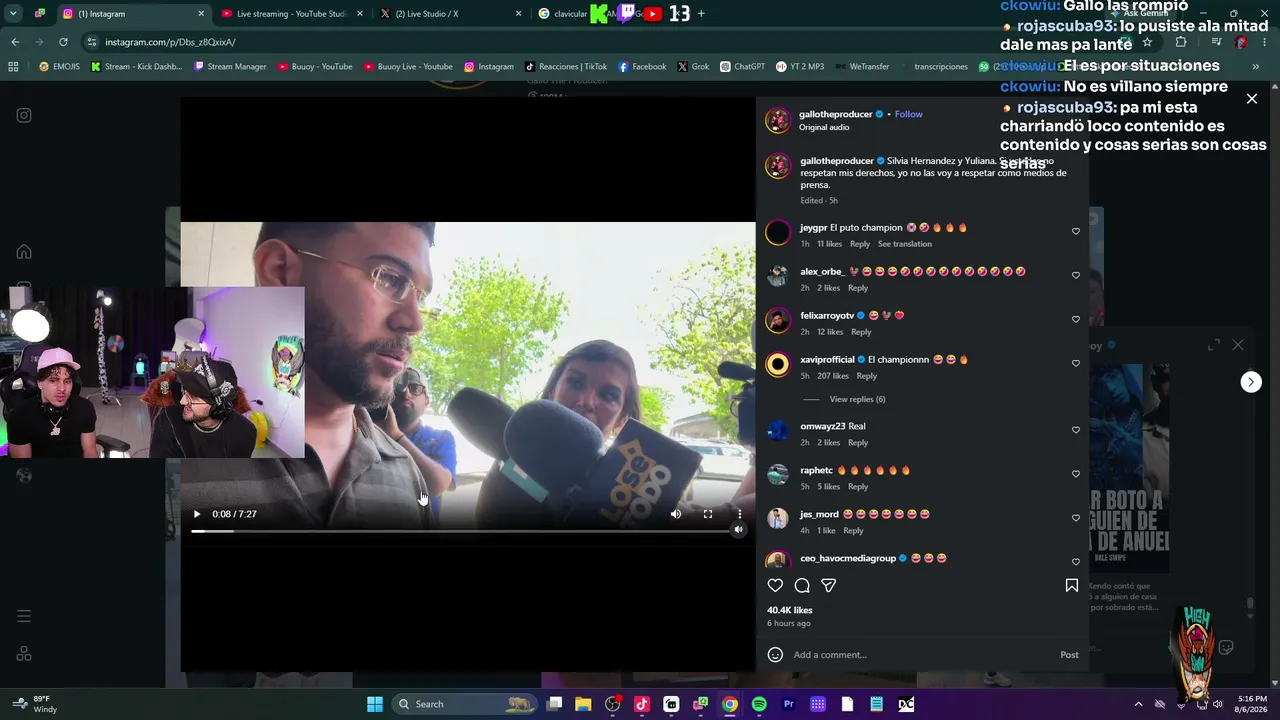Open a new browser tab
This screenshot has width=1280, height=720.
coord(701,14)
